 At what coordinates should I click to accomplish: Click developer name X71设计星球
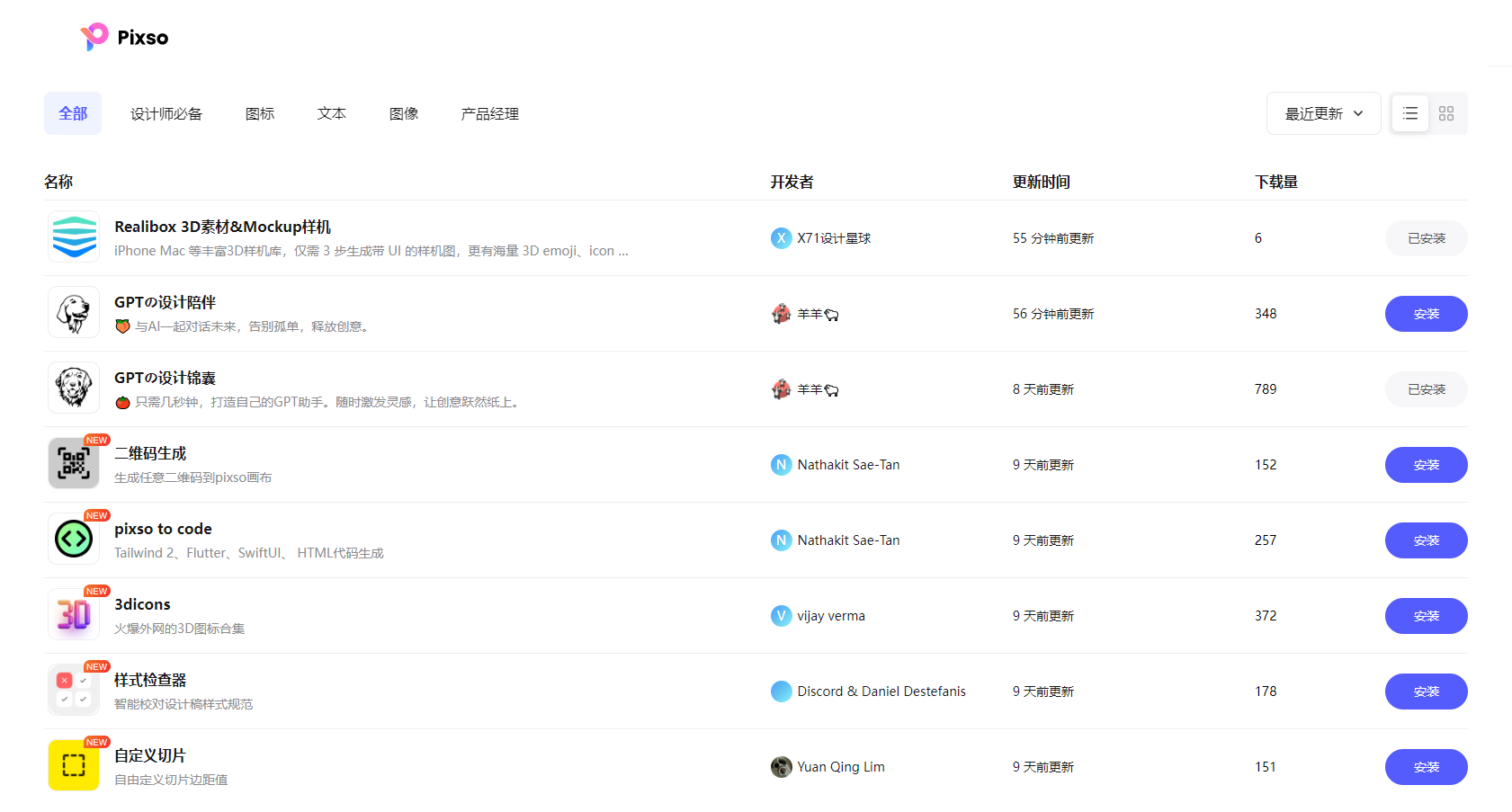834,238
